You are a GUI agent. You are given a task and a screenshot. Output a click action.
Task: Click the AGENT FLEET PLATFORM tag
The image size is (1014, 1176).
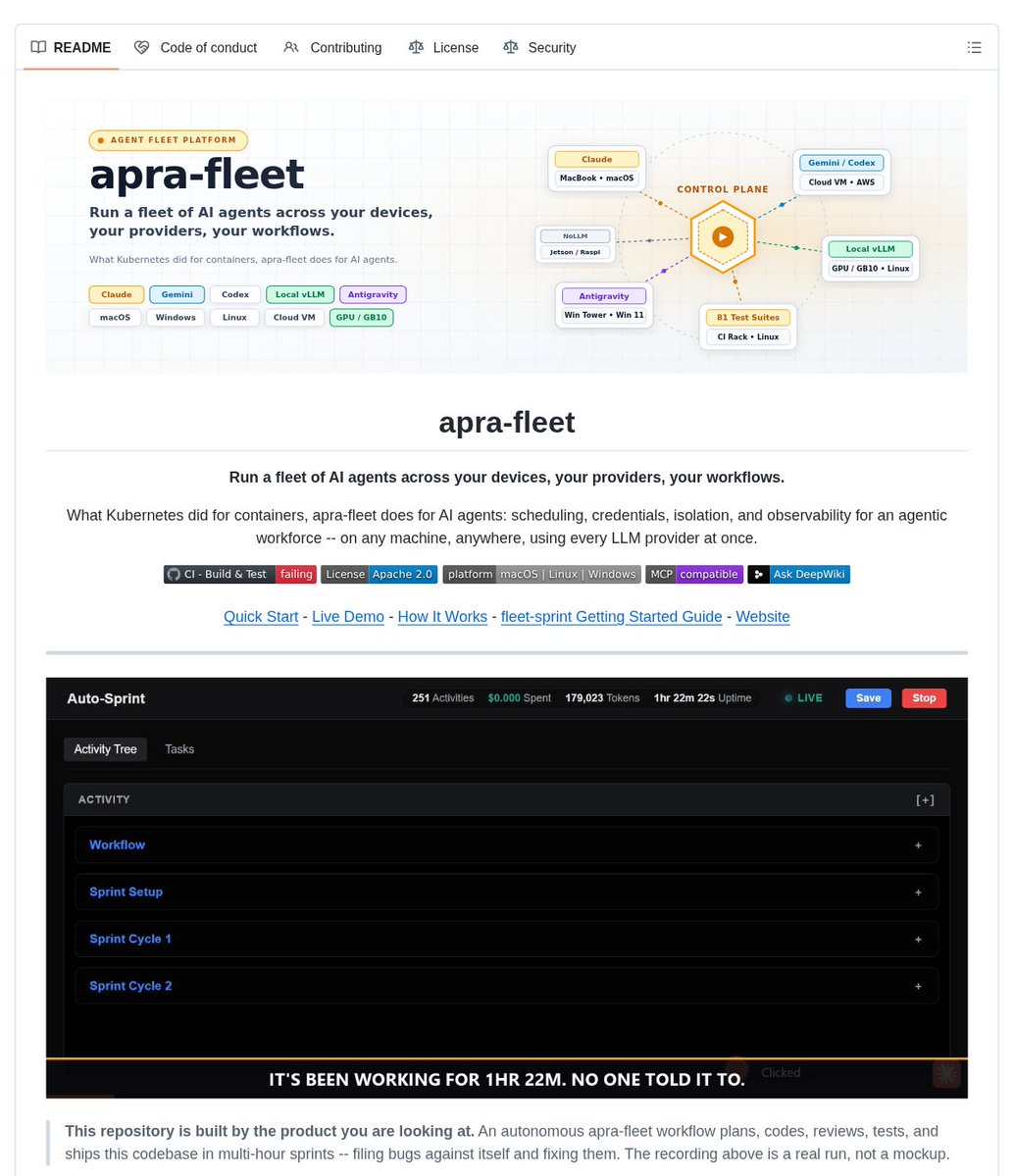(168, 140)
